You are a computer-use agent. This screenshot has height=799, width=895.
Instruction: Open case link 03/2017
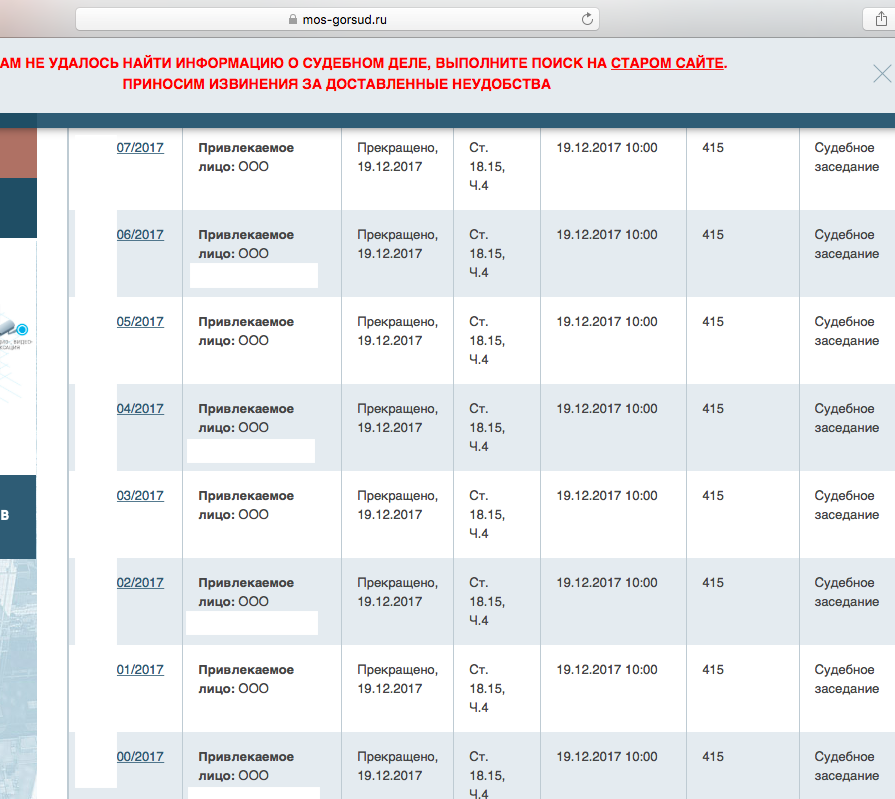tap(140, 496)
